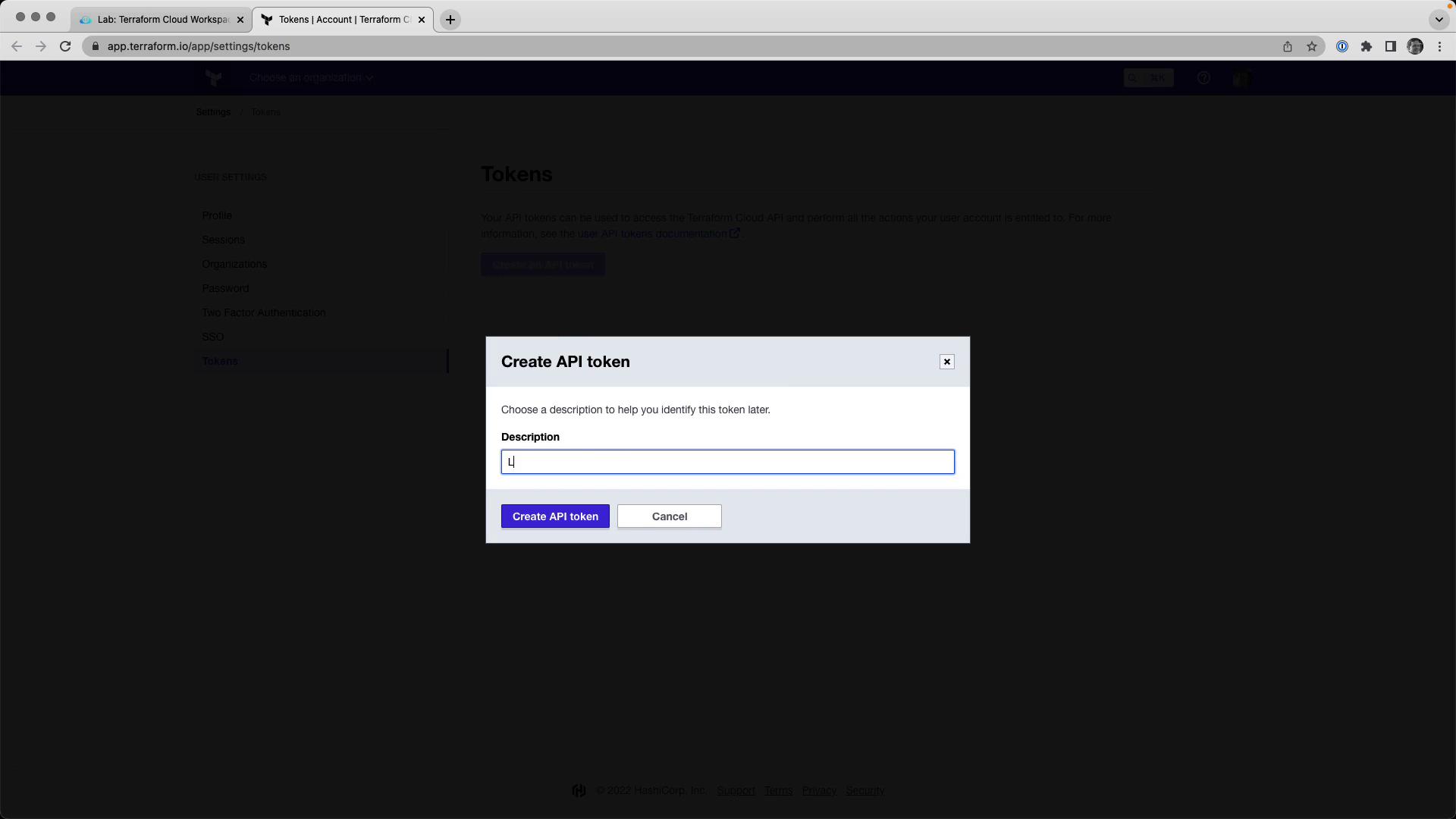Open the browser side panel icon
Viewport: 1456px width, 819px height.
coord(1390,46)
